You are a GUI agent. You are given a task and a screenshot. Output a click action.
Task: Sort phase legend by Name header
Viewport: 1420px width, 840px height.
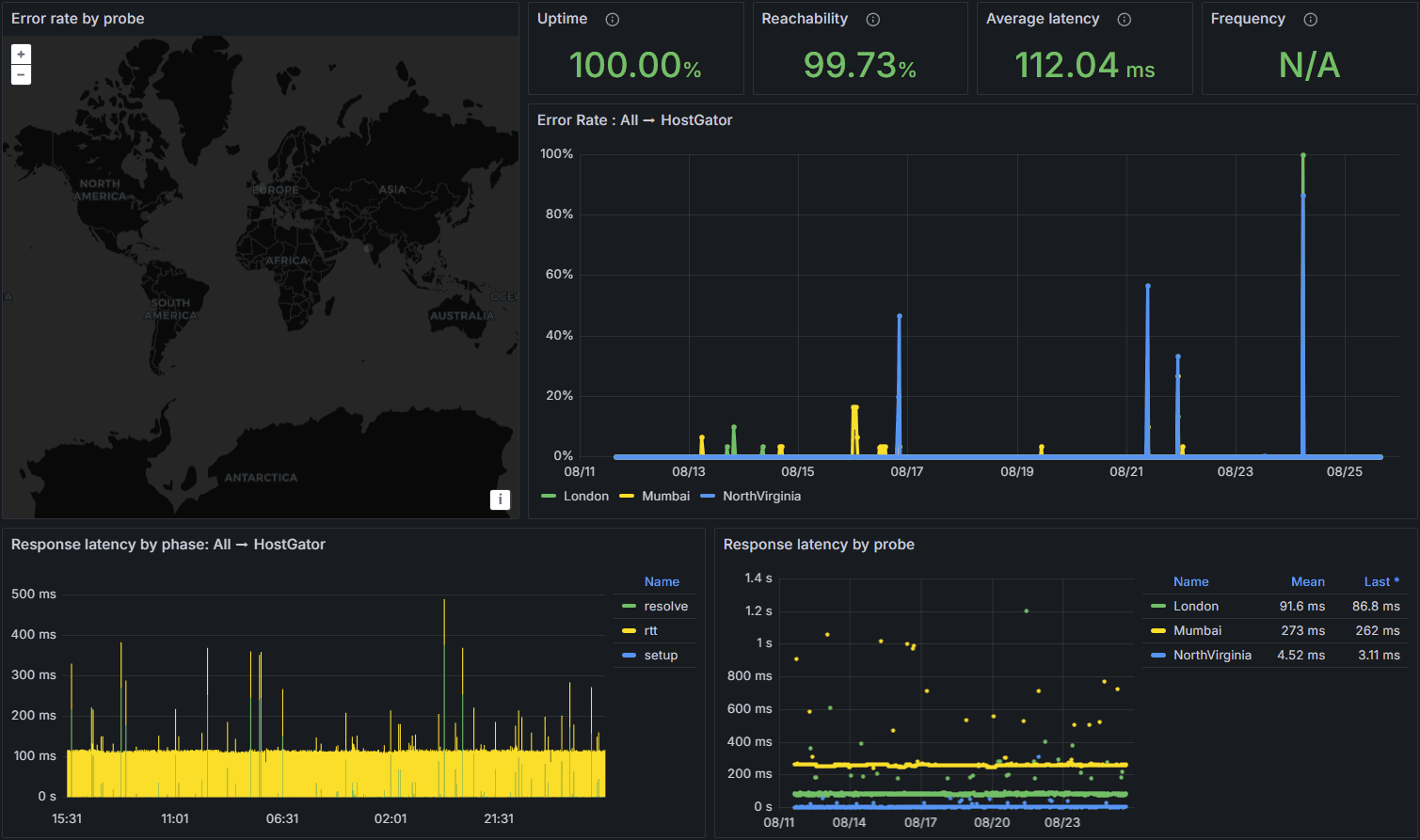point(662,582)
